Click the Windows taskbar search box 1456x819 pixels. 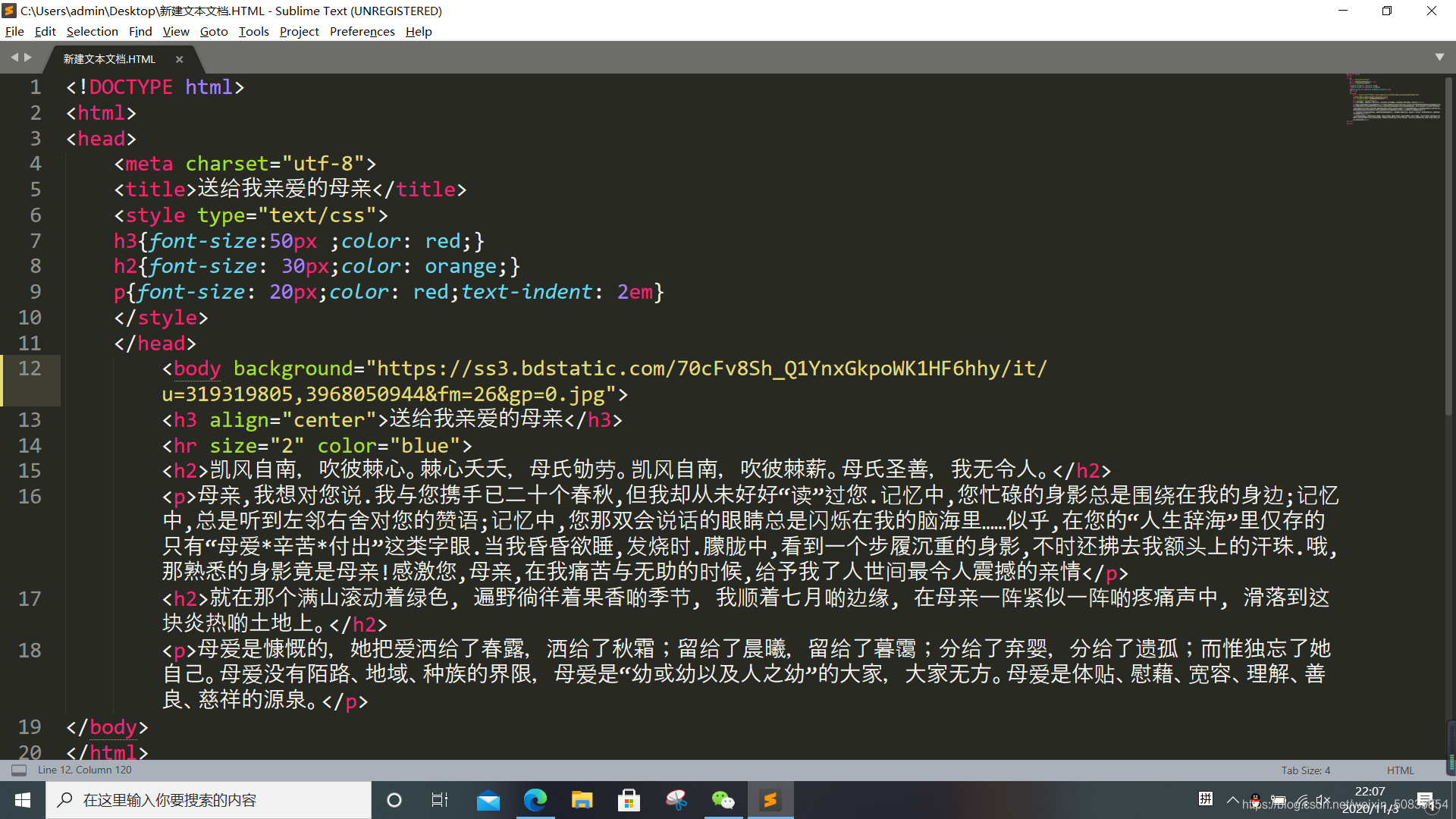(x=209, y=800)
